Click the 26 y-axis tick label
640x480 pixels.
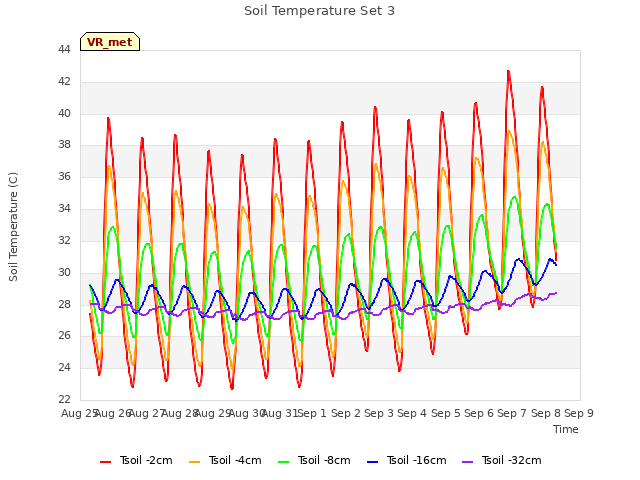64,336
